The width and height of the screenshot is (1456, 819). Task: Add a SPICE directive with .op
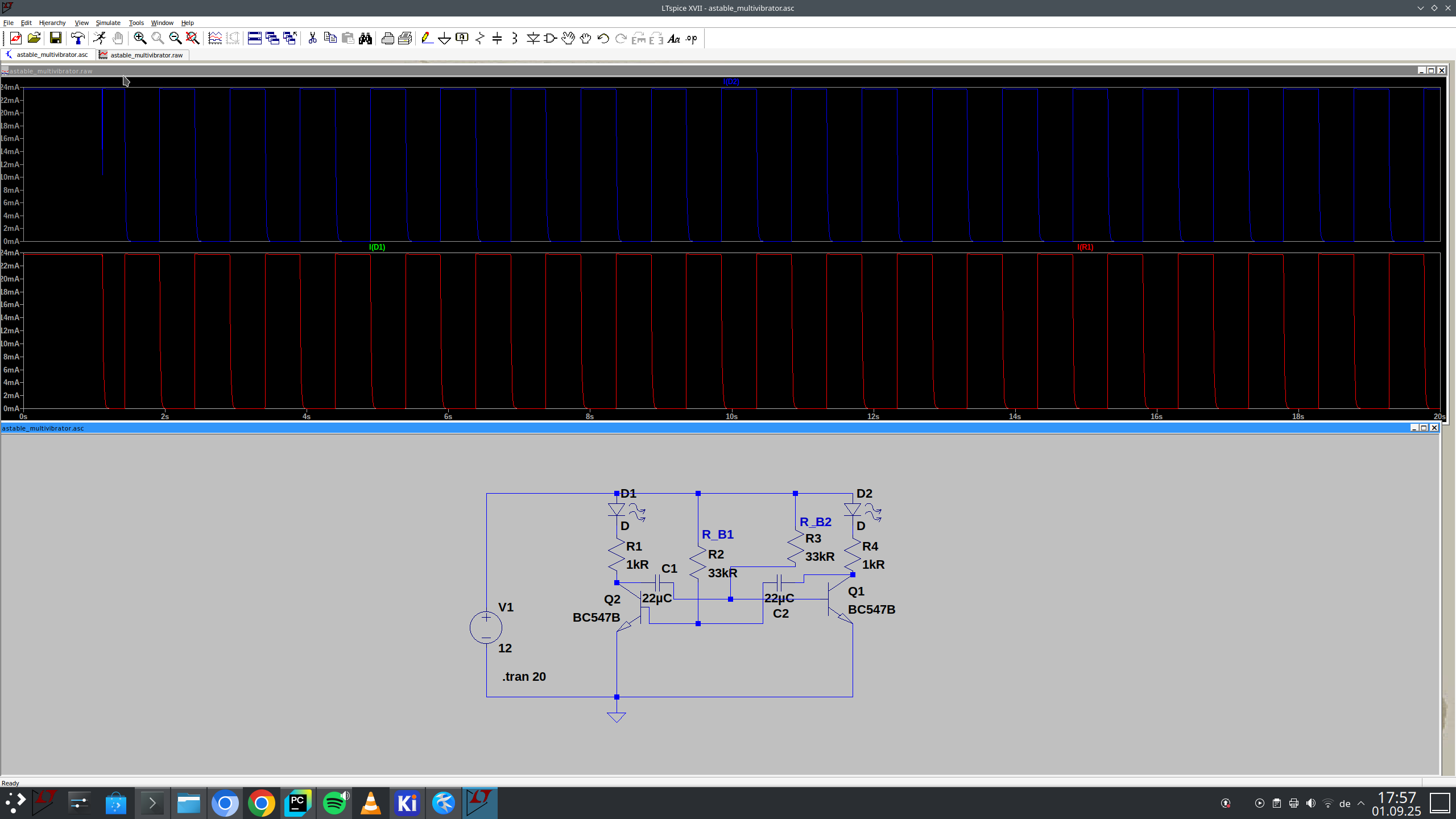click(690, 38)
